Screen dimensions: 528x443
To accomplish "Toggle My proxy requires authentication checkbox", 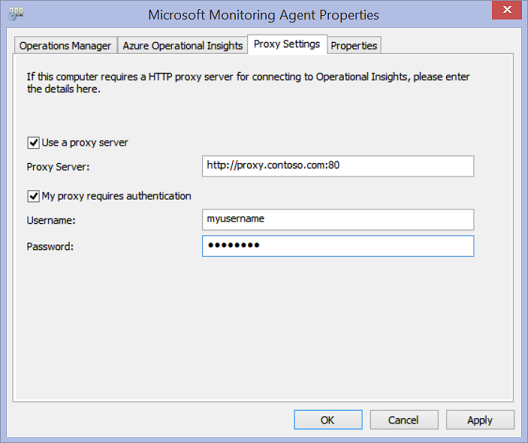I will (x=33, y=196).
